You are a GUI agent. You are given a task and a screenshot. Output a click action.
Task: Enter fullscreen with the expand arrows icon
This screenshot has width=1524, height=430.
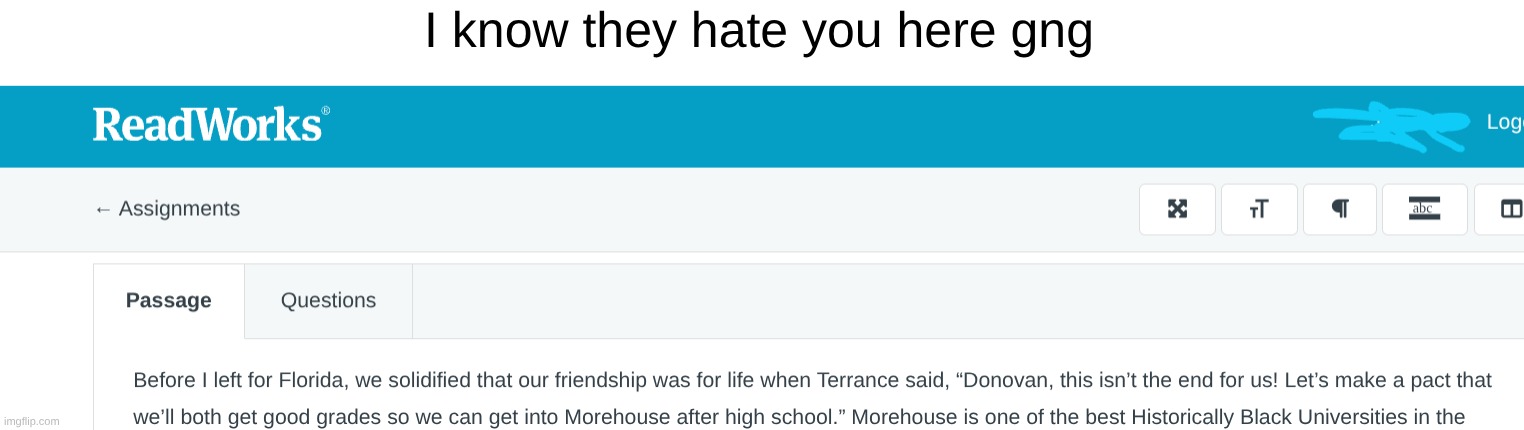pyautogui.click(x=1177, y=209)
